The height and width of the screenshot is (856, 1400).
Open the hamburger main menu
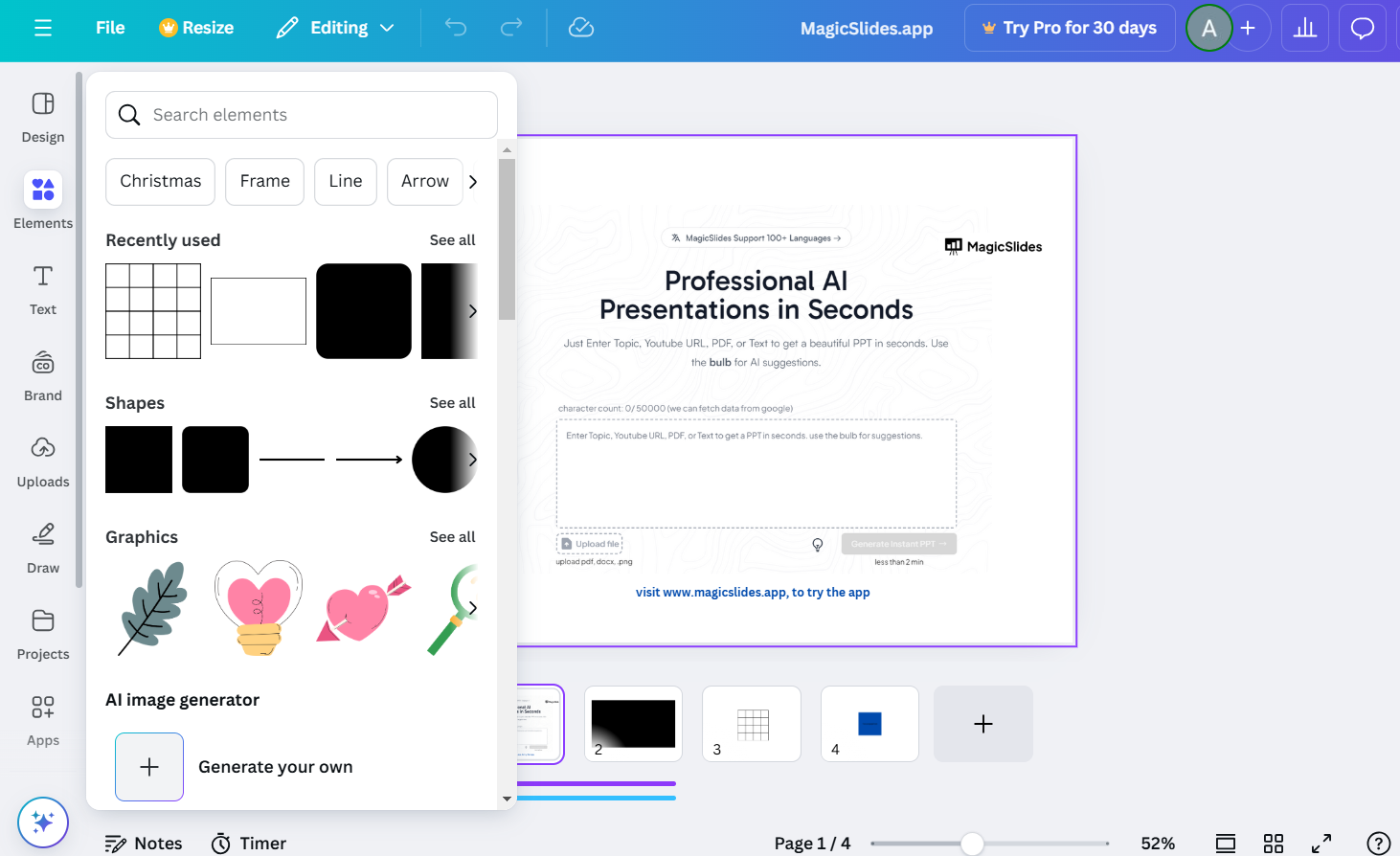[43, 28]
